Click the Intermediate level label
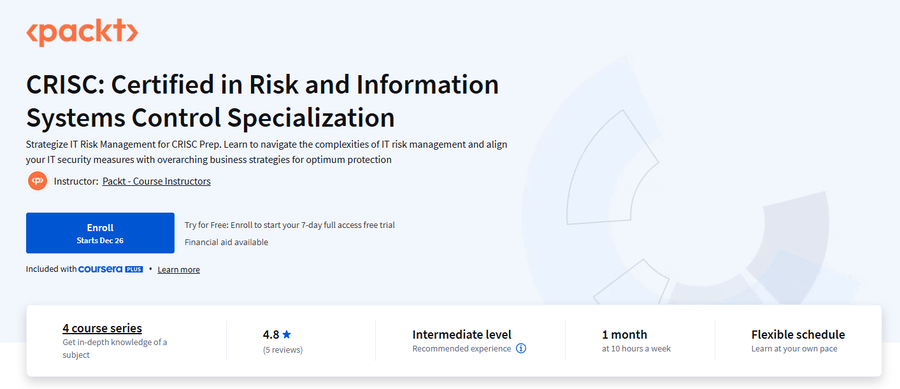The image size is (900, 389). (461, 334)
